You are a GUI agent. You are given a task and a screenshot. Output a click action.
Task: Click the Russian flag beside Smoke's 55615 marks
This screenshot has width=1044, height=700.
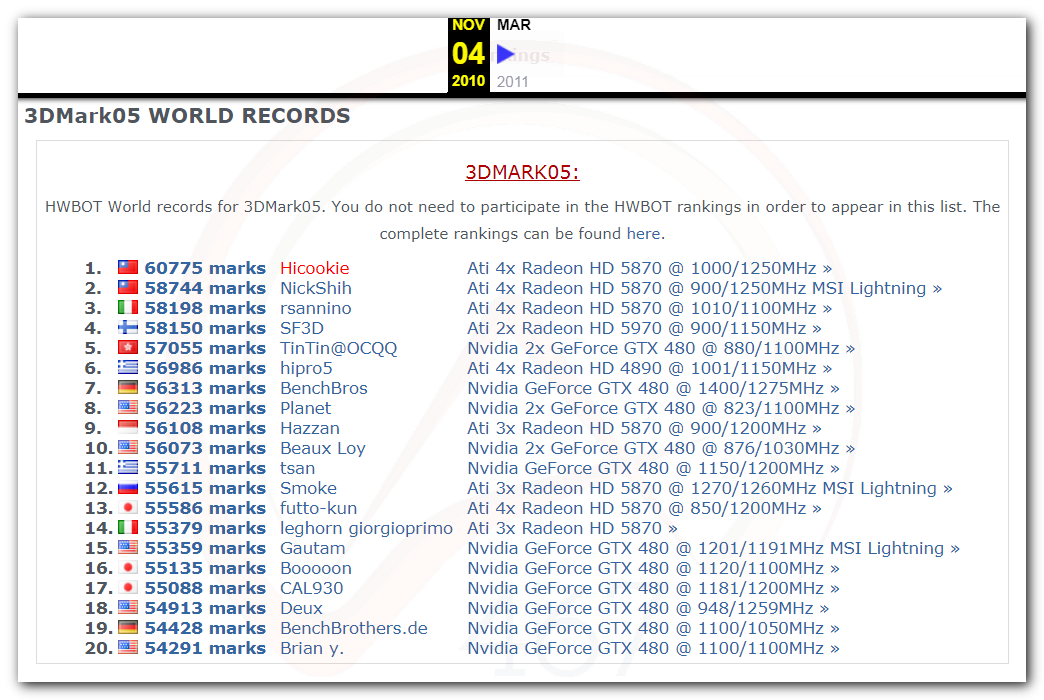[x=128, y=488]
